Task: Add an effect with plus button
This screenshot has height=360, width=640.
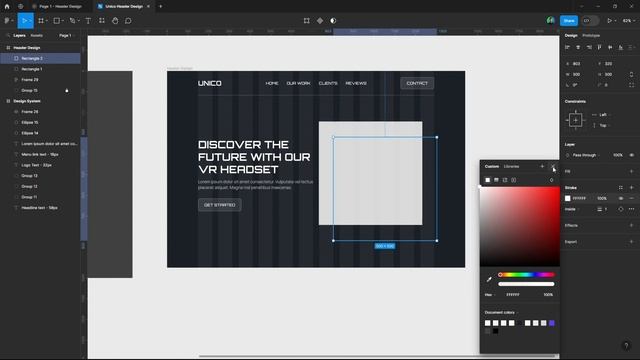Action: 631,225
